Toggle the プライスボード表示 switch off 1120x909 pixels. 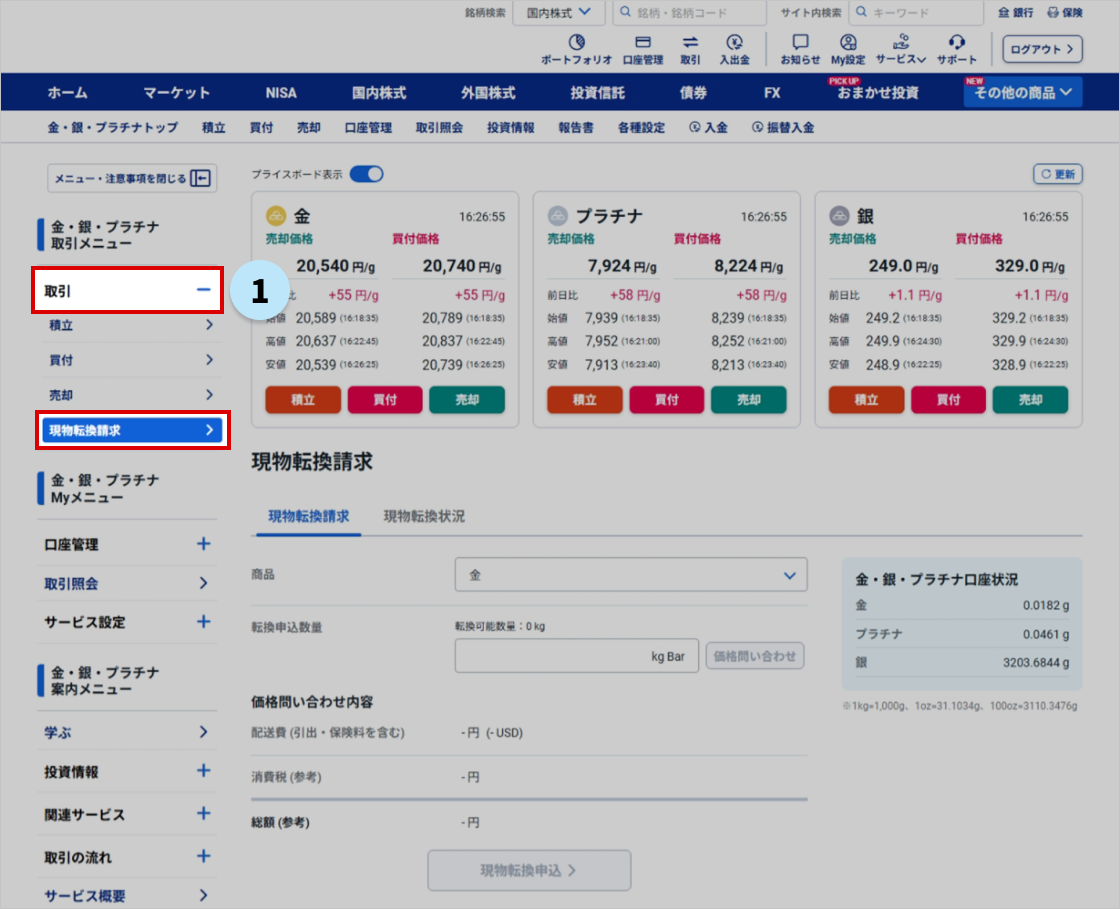(366, 174)
